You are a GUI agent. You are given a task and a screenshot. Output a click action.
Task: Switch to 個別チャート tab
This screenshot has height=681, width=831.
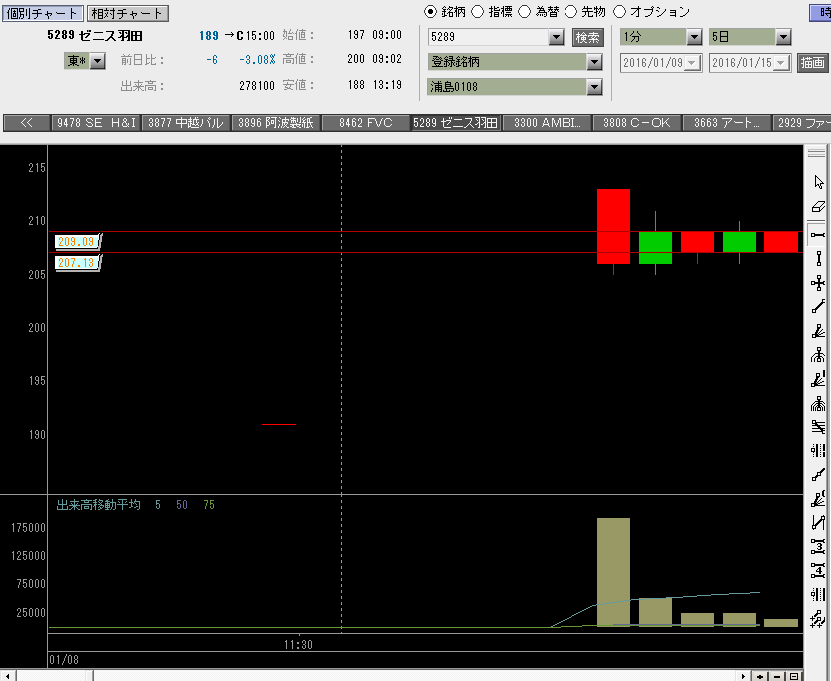[x=42, y=13]
